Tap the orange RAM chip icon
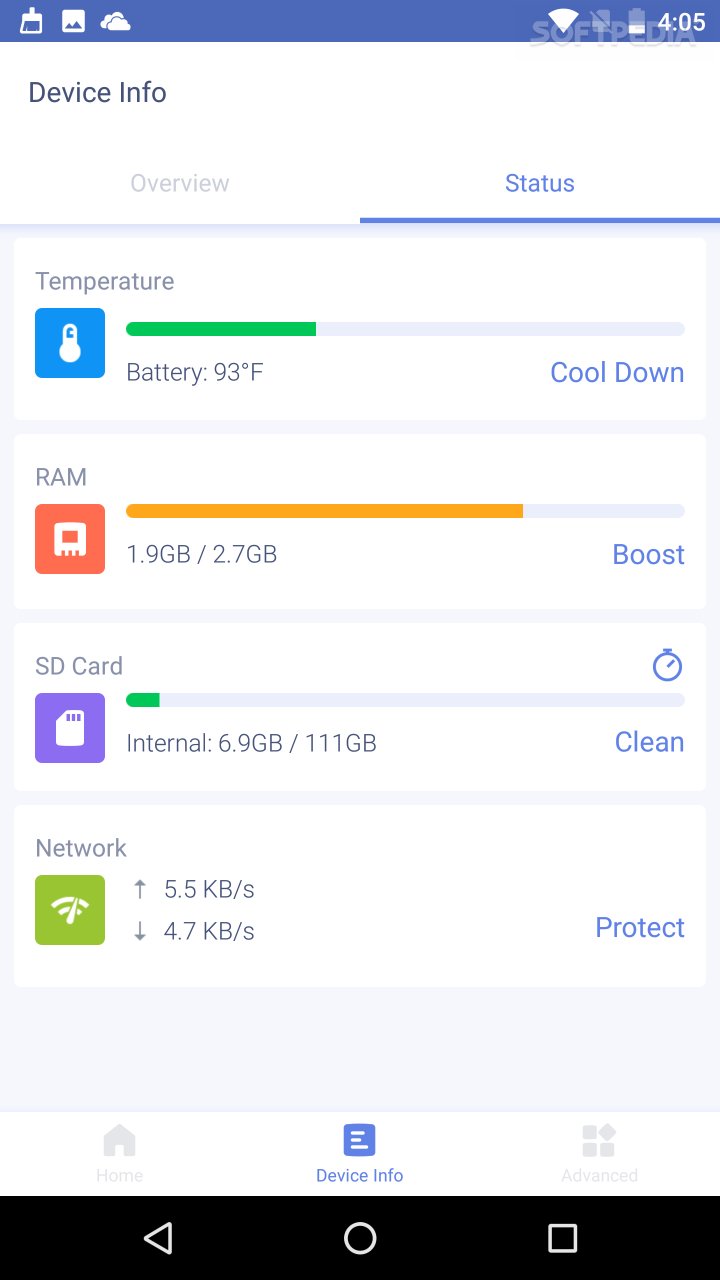The image size is (720, 1280). tap(70, 539)
